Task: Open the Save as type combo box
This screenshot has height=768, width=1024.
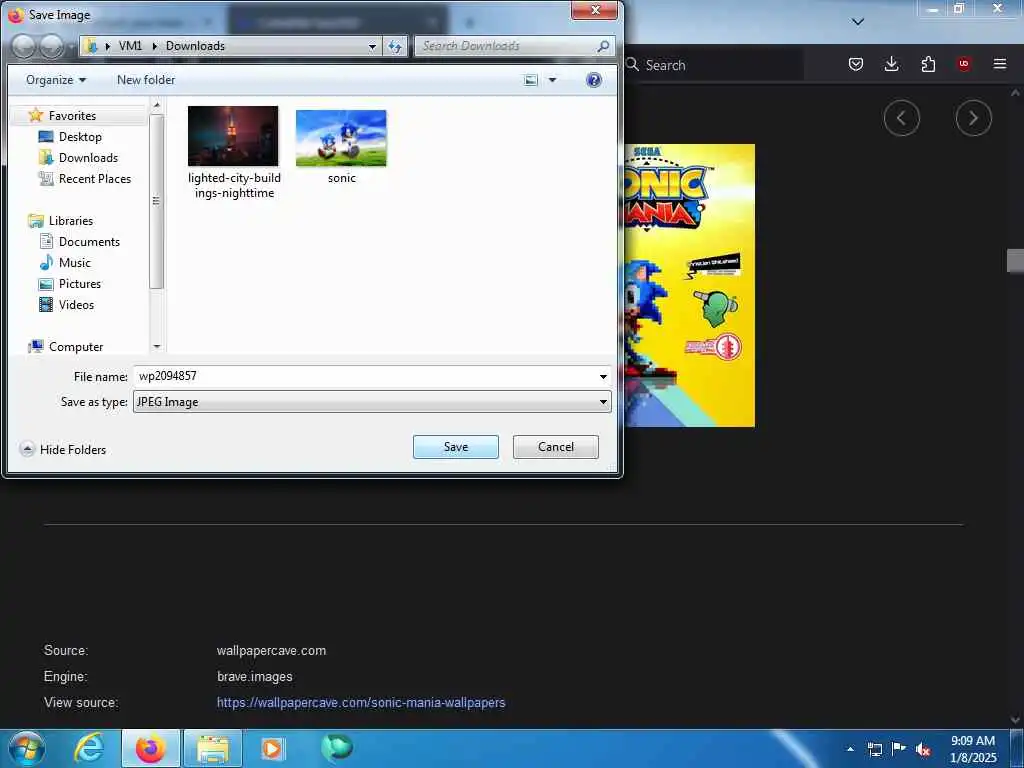Action: (372, 402)
